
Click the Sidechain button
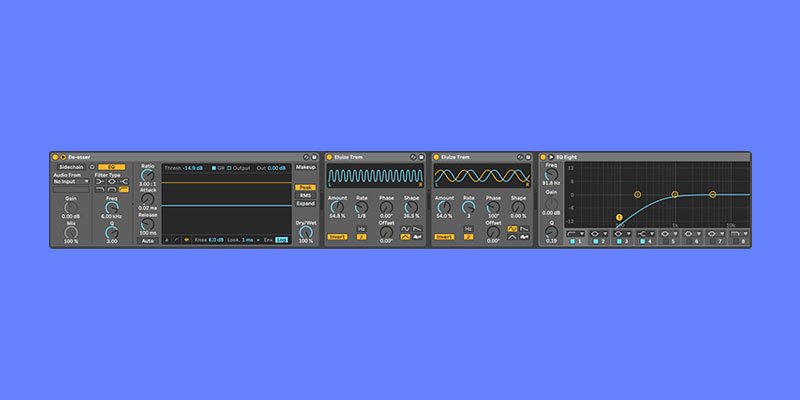coord(71,167)
